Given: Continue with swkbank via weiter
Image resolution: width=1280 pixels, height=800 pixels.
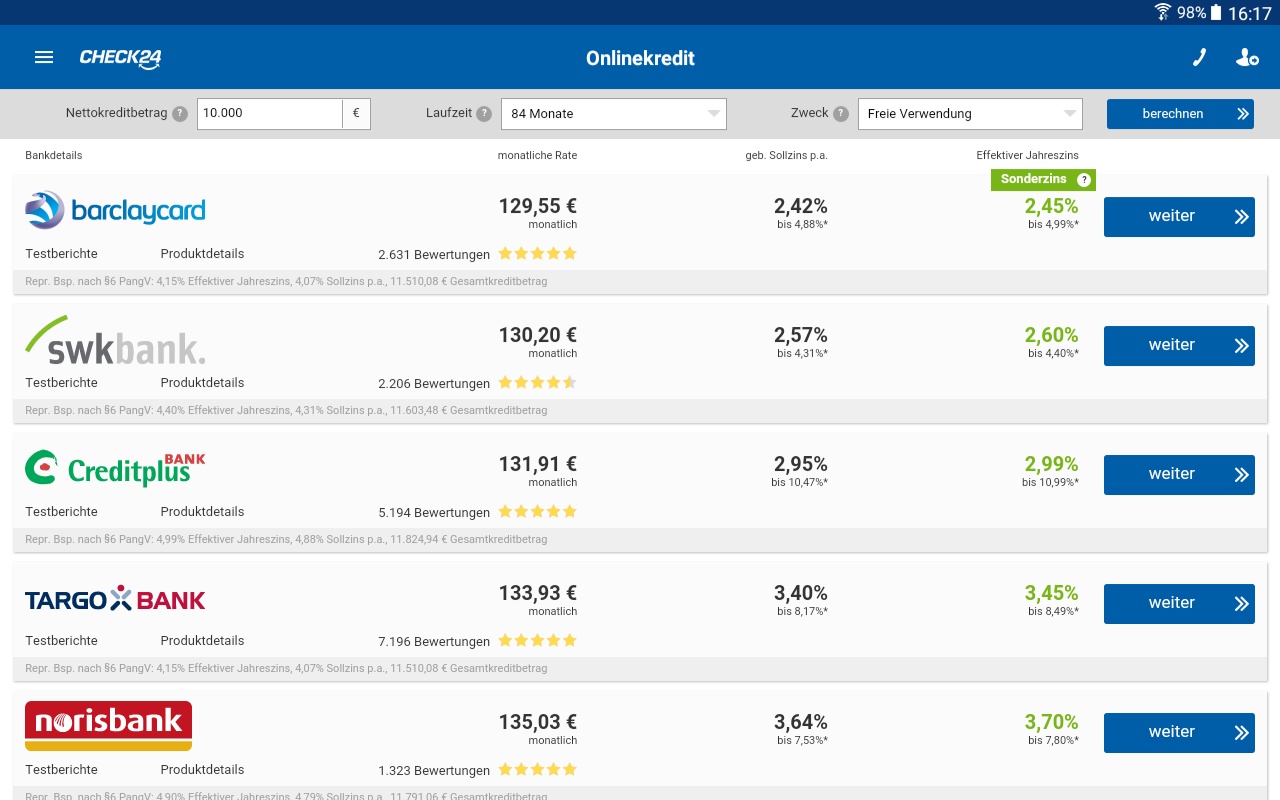Looking at the screenshot, I should (1179, 345).
